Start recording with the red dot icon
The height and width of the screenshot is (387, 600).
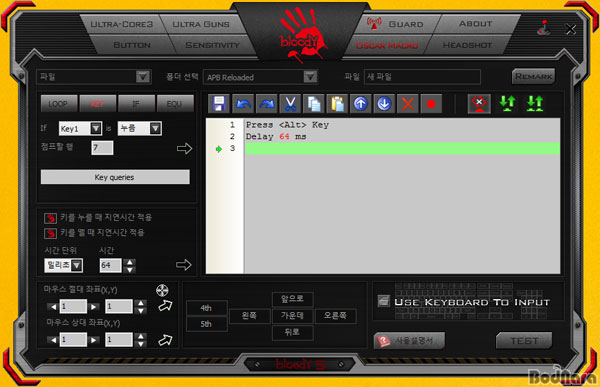click(431, 104)
